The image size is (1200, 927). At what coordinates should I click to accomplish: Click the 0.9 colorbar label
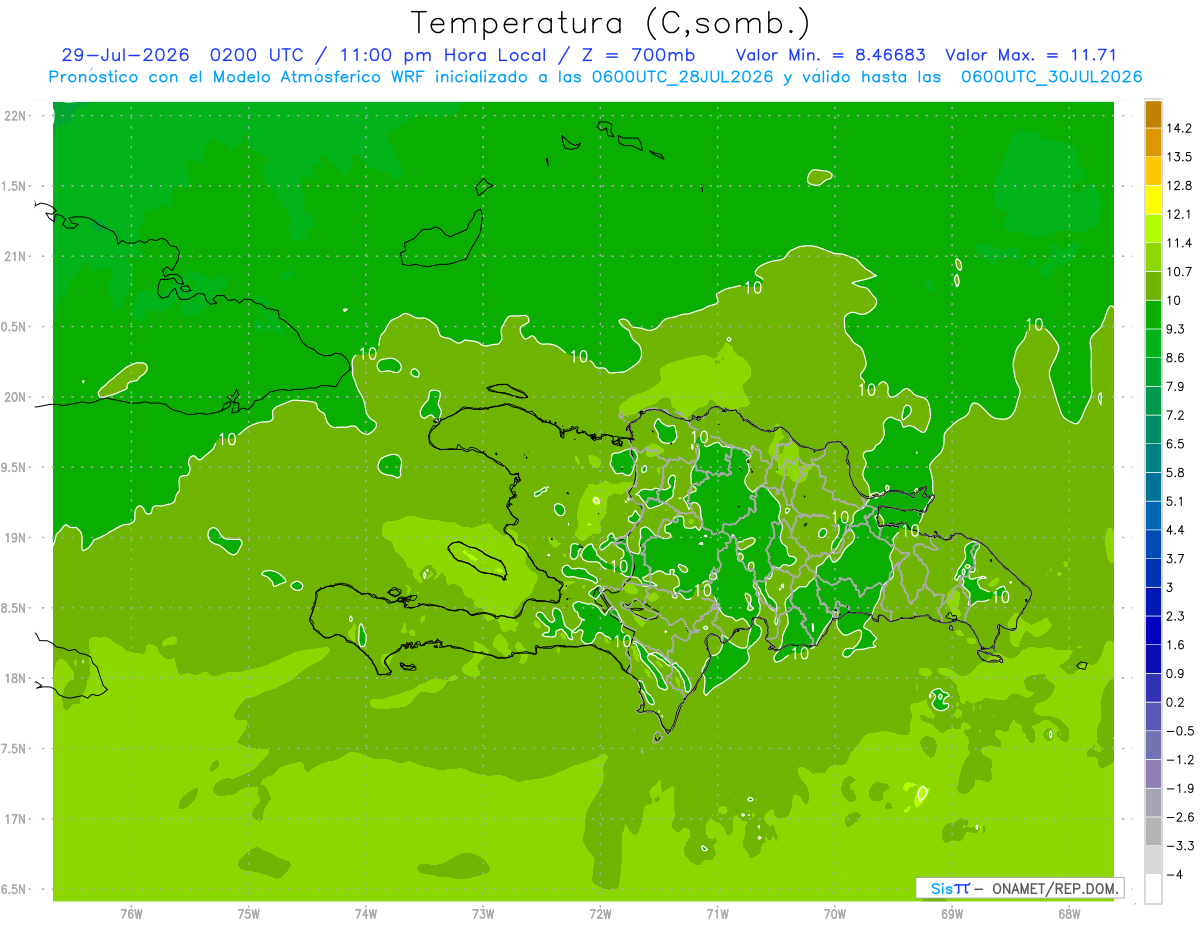[1176, 673]
